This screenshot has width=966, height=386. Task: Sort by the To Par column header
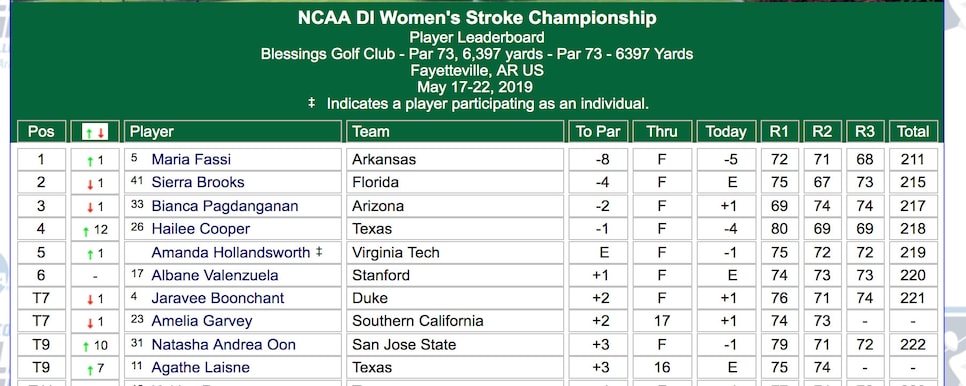pos(598,132)
